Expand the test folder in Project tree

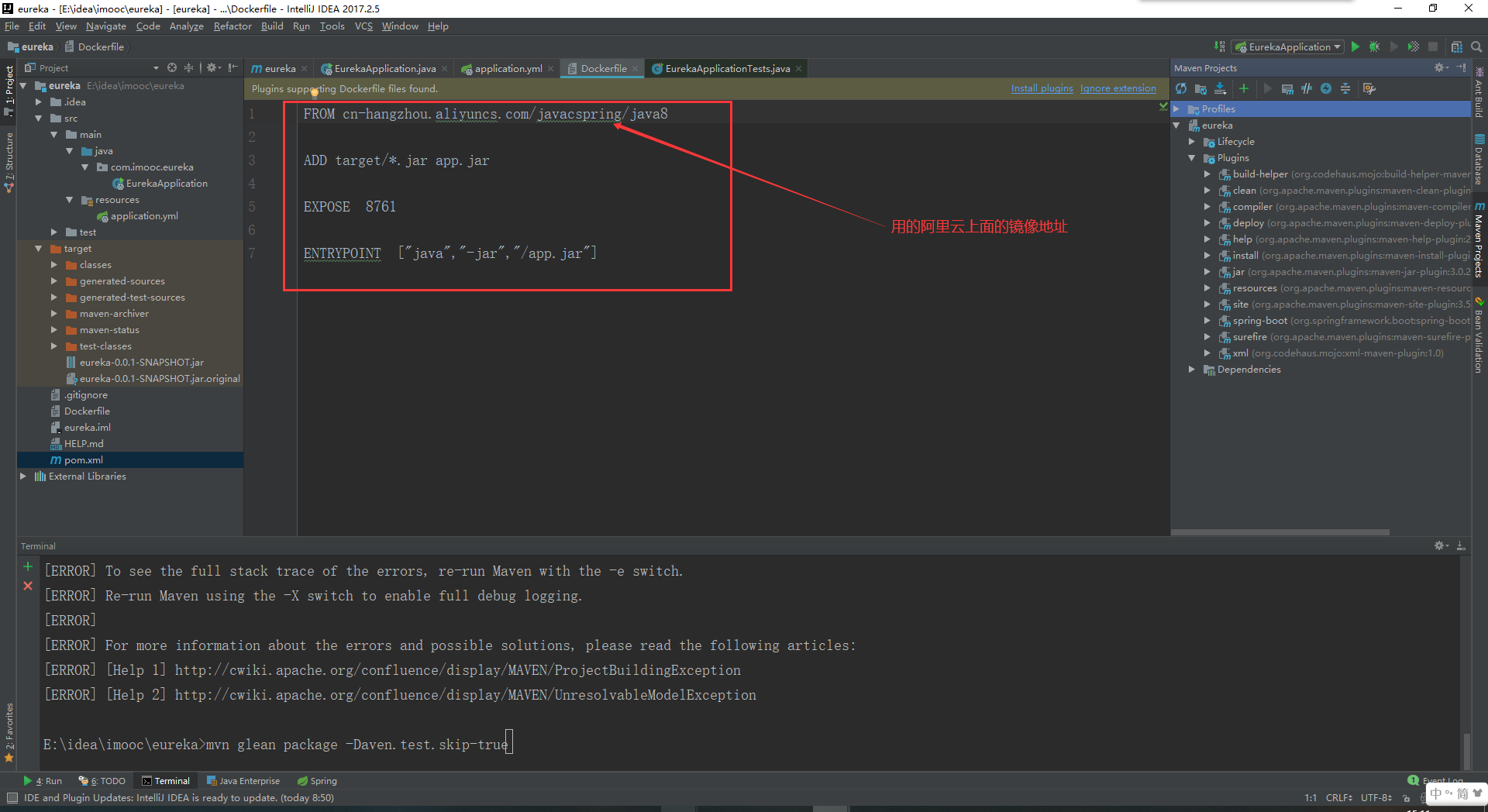tap(54, 232)
